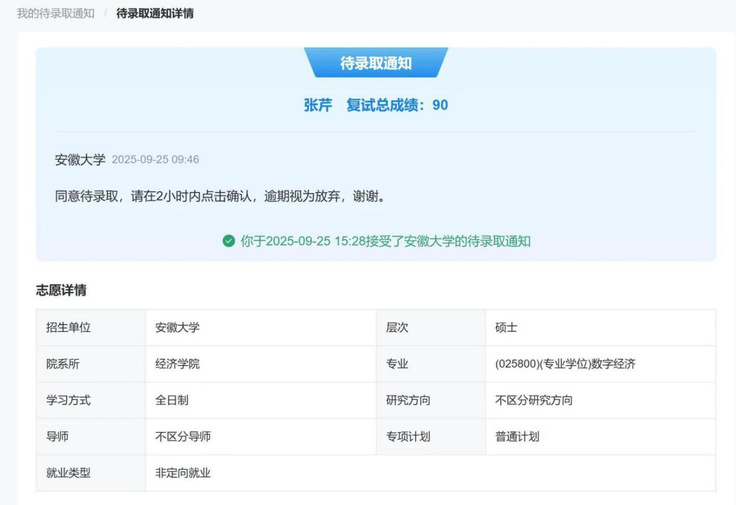The image size is (736, 505).
Task: Select the 不区分研究方向 cell
Action: click(x=534, y=400)
